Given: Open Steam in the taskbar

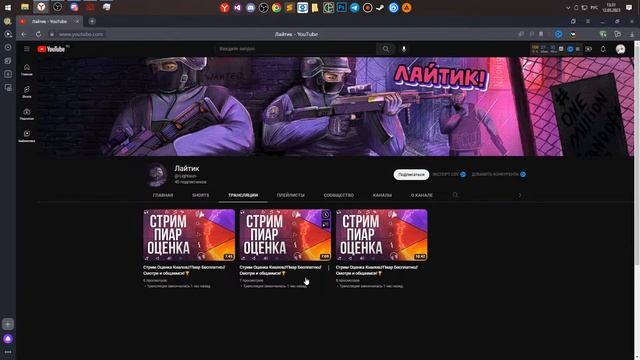Looking at the screenshot, I should (x=380, y=7).
